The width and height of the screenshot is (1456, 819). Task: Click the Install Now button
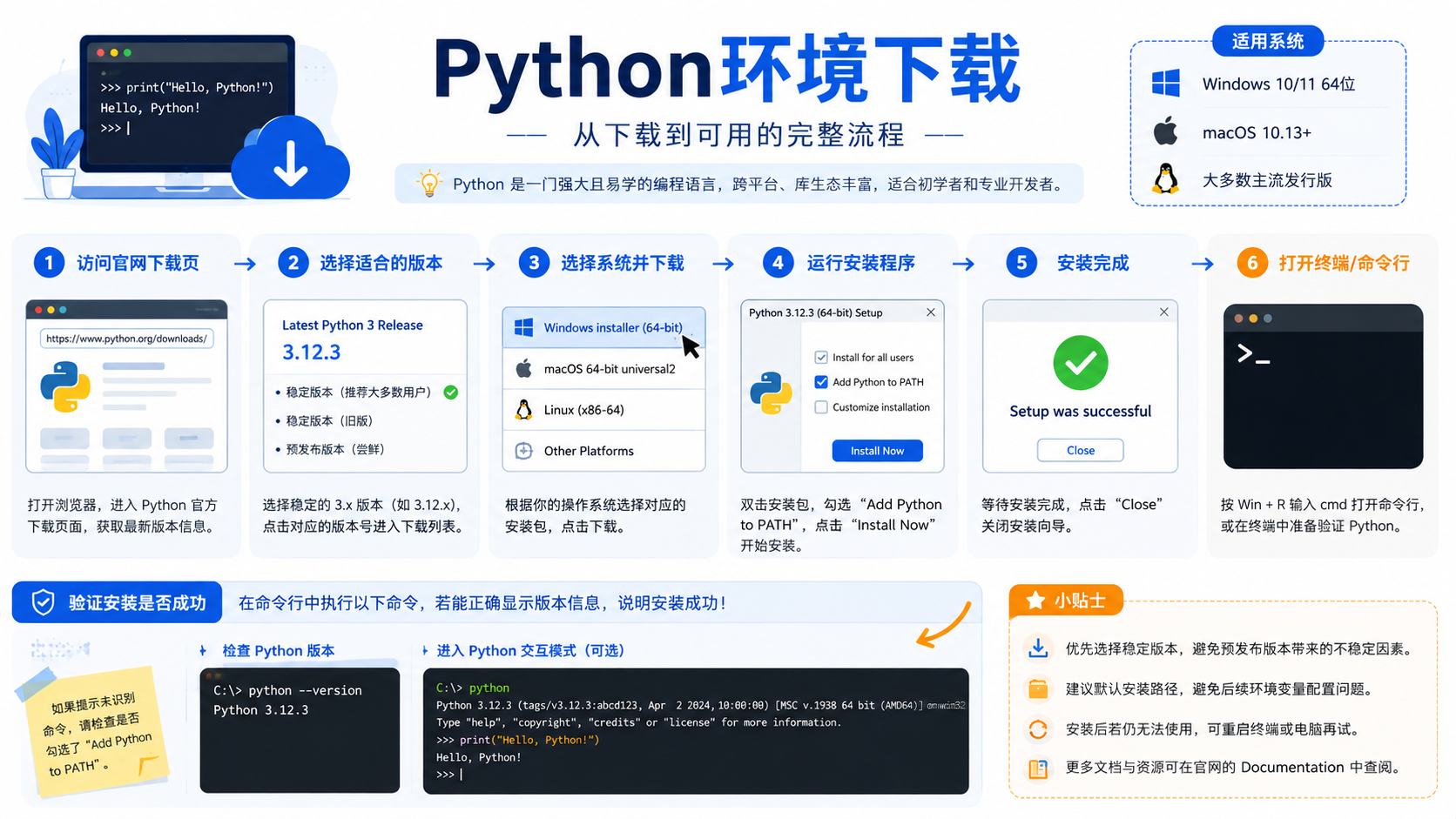point(877,451)
